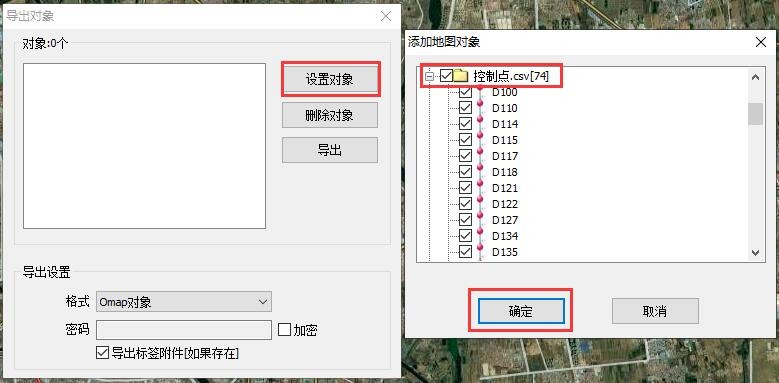Image resolution: width=779 pixels, height=383 pixels.
Task: Select D118 item in the tree
Action: (x=505, y=172)
